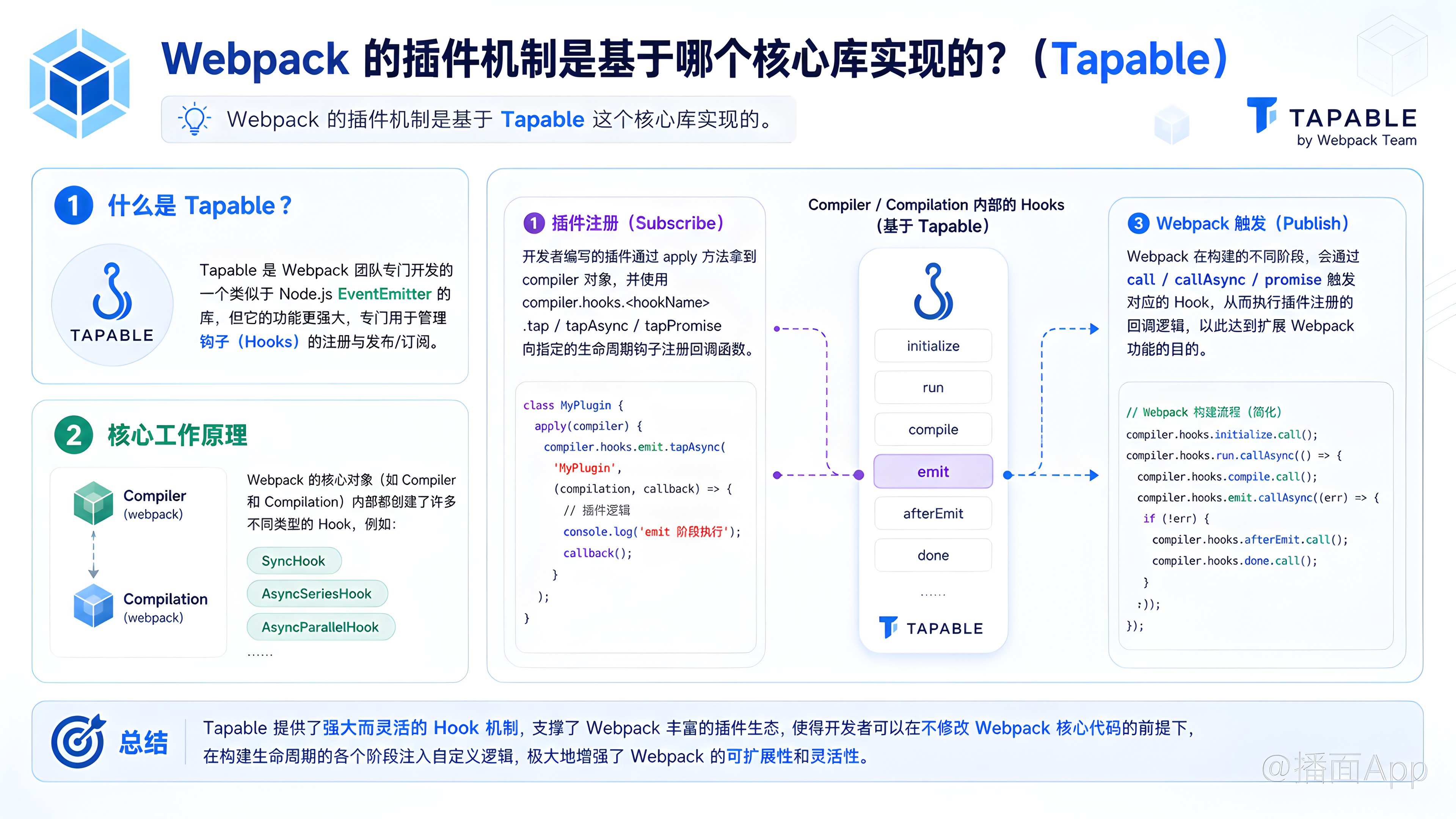Click the 'compiler.hooks.emit.tapAsync(' code line
The width and height of the screenshot is (1456, 819).
point(635,447)
